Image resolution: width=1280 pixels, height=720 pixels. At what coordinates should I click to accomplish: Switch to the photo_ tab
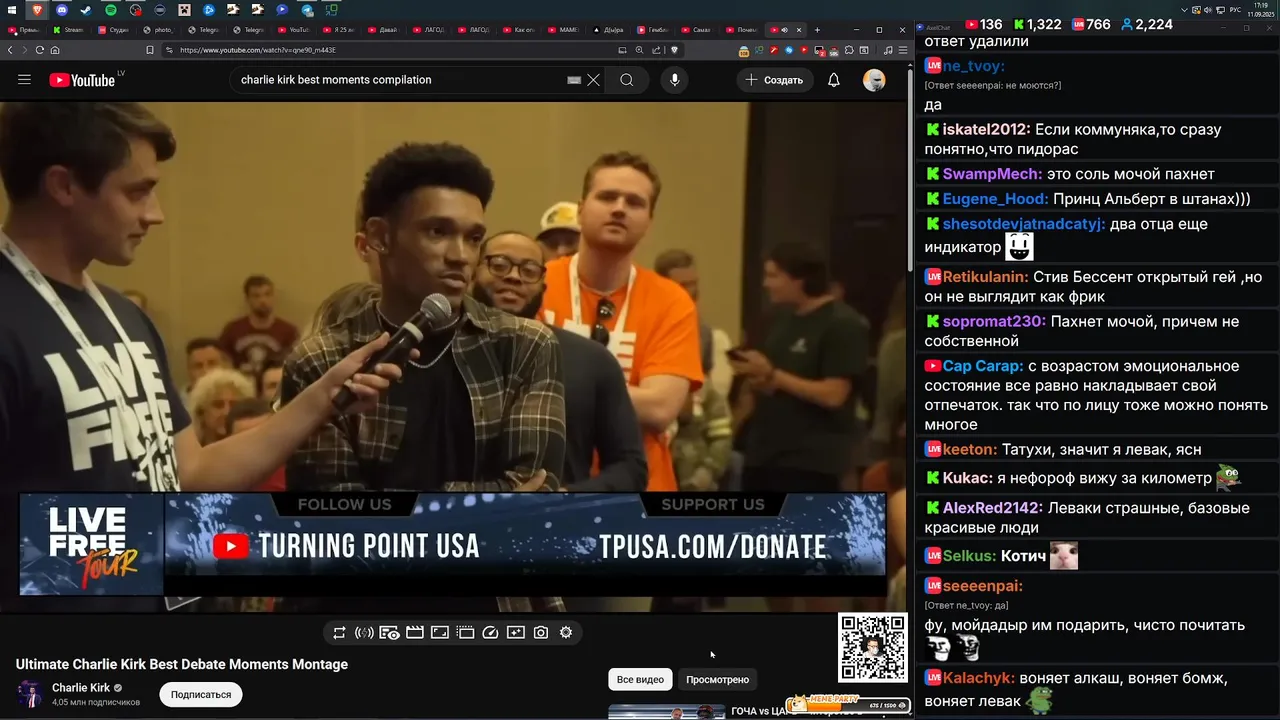[159, 30]
